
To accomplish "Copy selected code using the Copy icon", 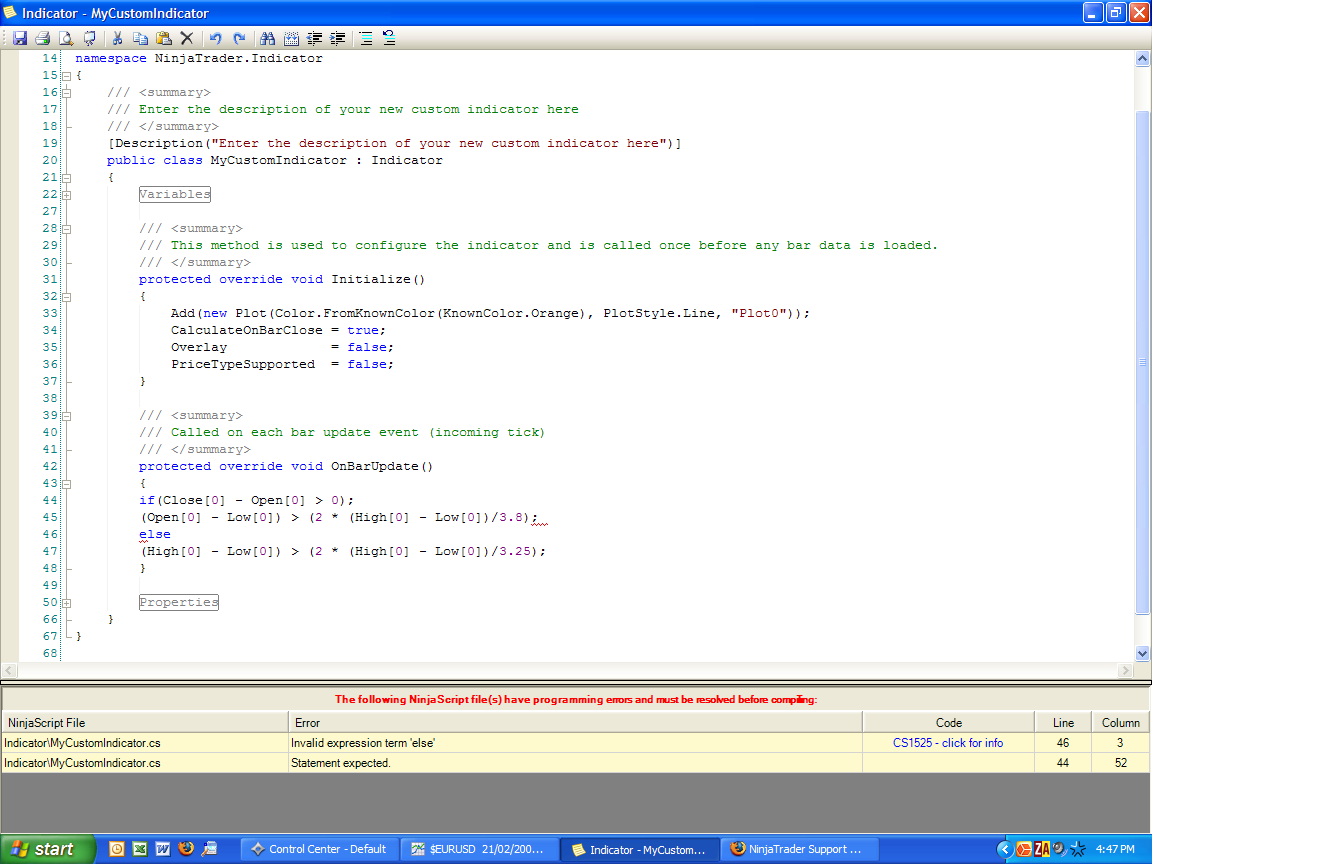I will [x=140, y=38].
